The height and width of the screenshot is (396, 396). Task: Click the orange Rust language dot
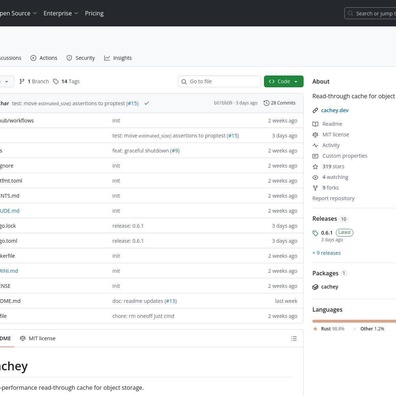coord(315,329)
